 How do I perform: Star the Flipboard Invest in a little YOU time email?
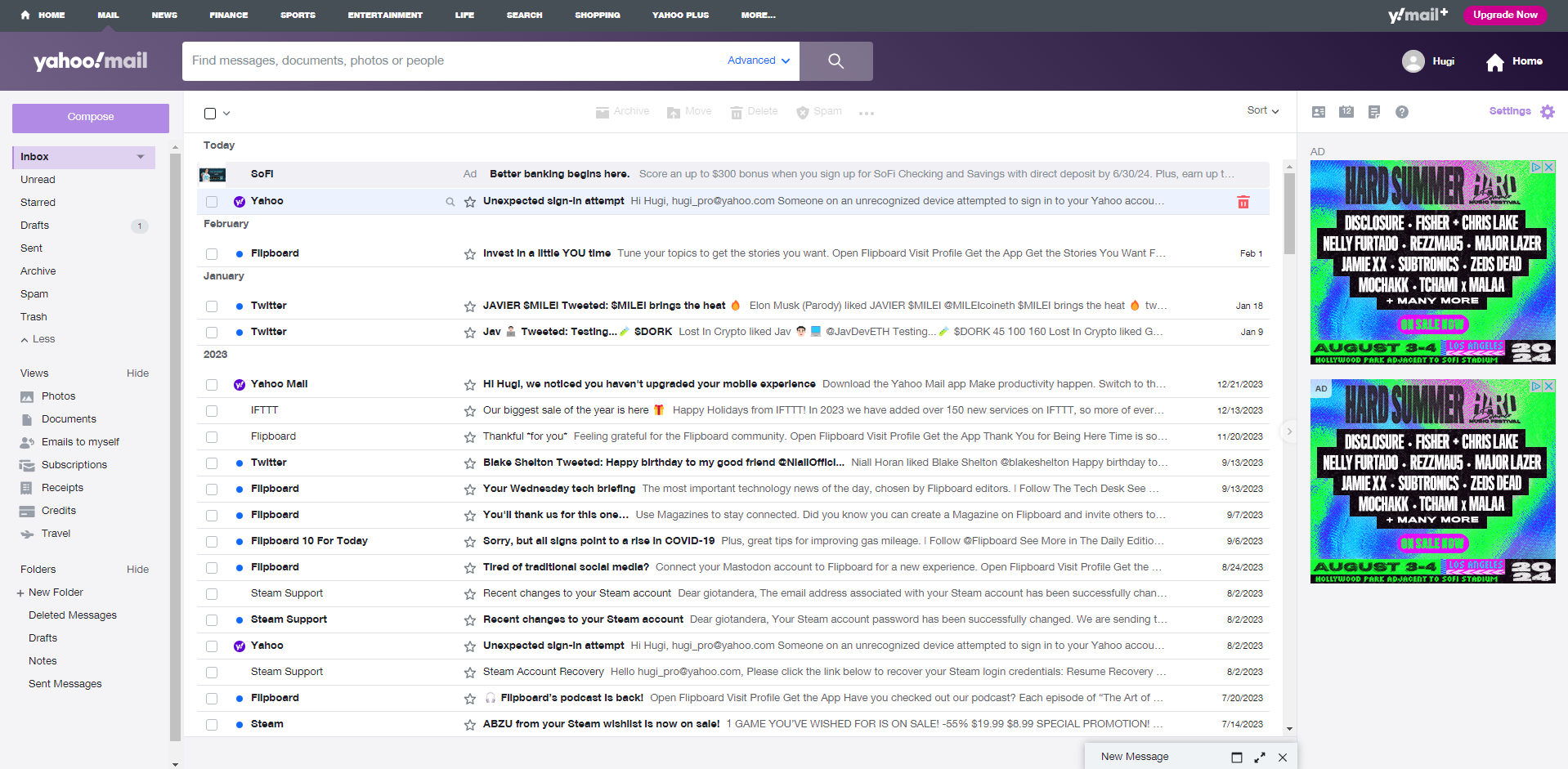click(x=470, y=254)
